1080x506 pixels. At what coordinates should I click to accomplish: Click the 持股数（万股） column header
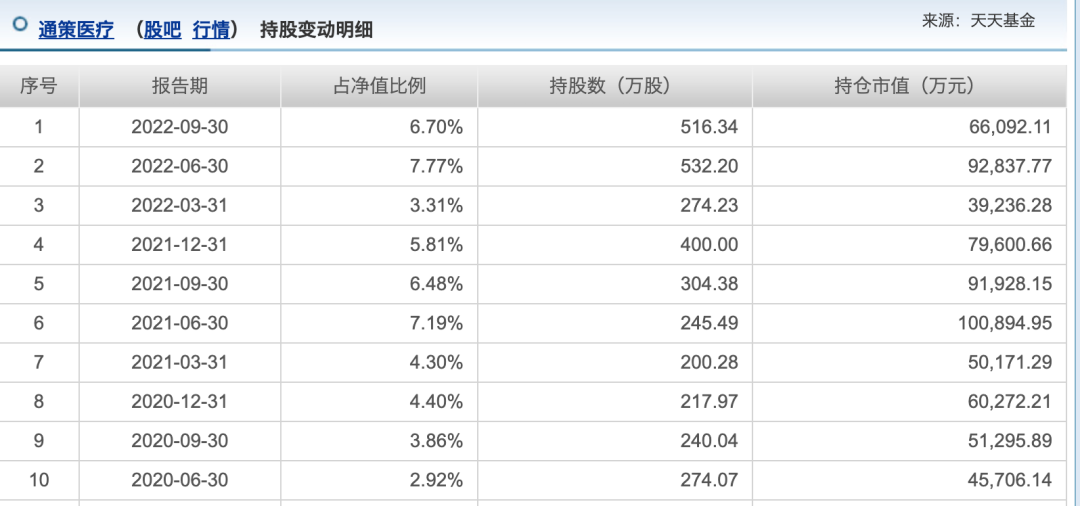pos(614,86)
